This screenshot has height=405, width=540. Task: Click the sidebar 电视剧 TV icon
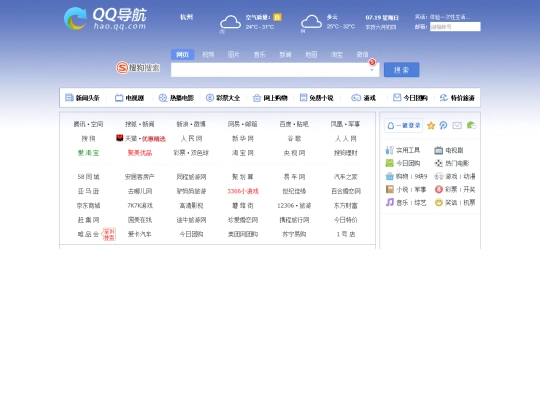pos(438,150)
